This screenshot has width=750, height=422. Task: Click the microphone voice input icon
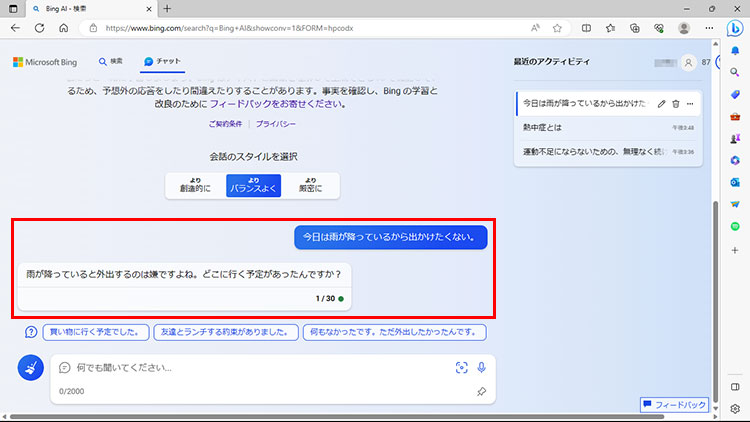click(481, 367)
